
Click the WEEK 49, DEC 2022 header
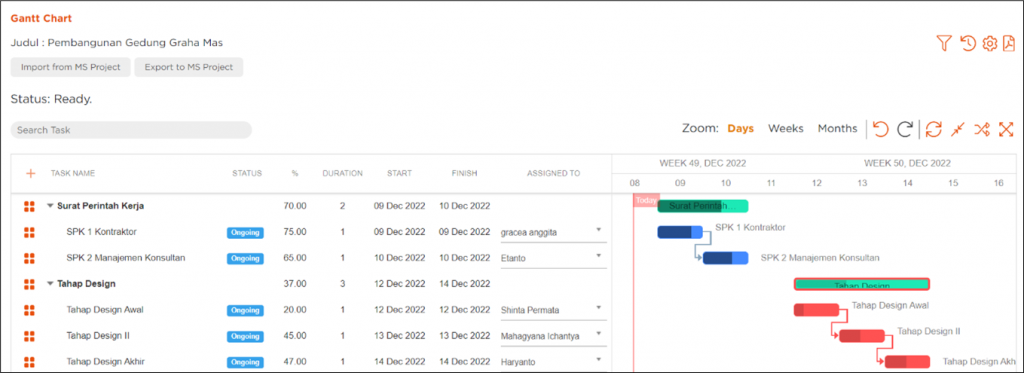pyautogui.click(x=703, y=163)
